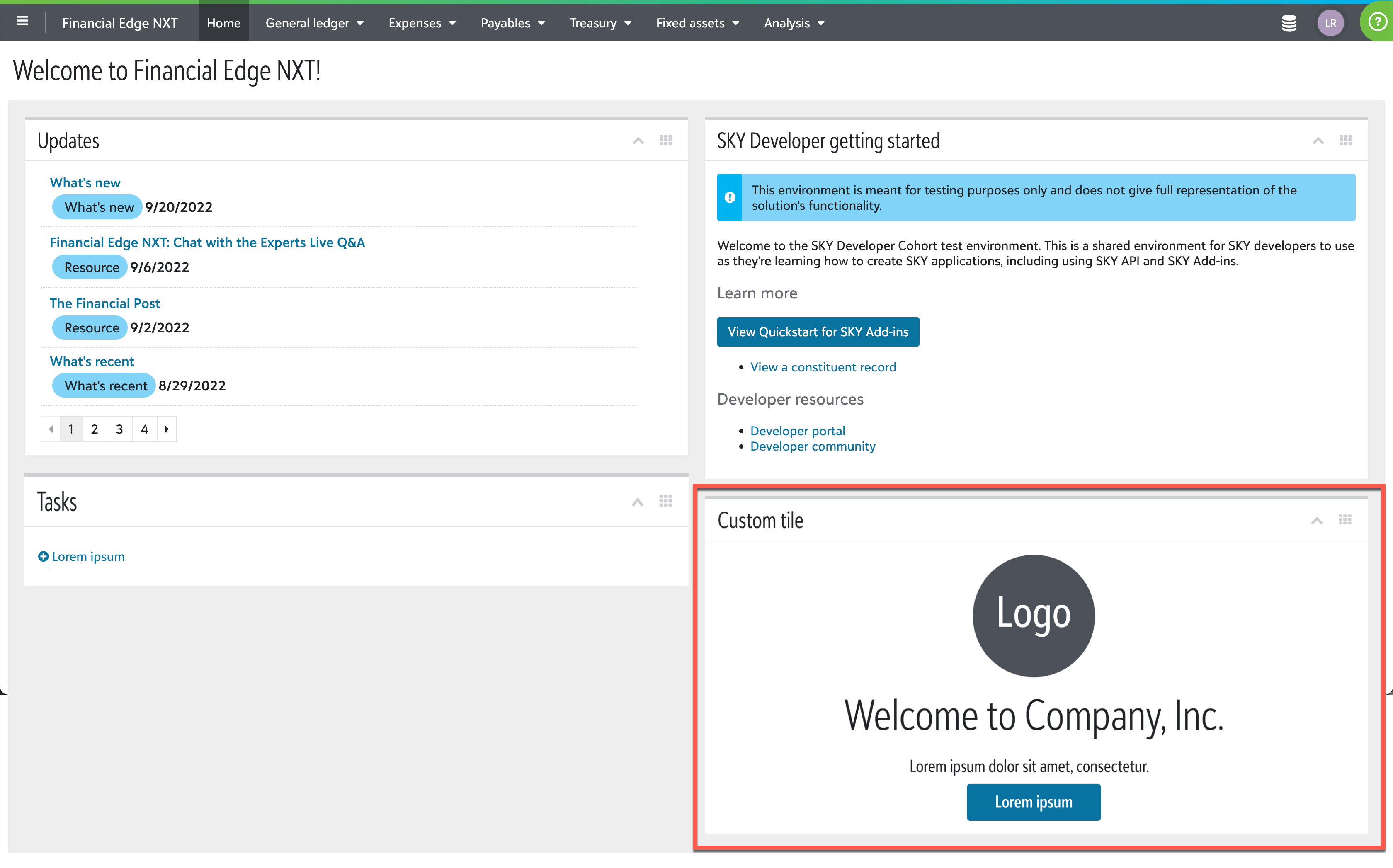
Task: Go to page 3 of Updates
Action: point(119,429)
